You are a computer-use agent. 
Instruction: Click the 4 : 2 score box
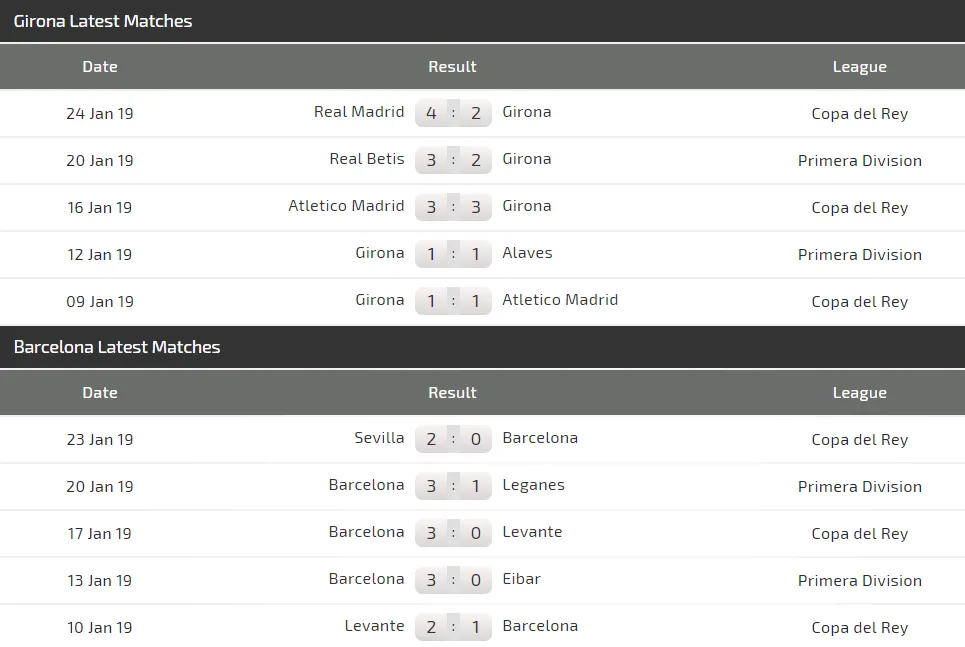coord(453,113)
